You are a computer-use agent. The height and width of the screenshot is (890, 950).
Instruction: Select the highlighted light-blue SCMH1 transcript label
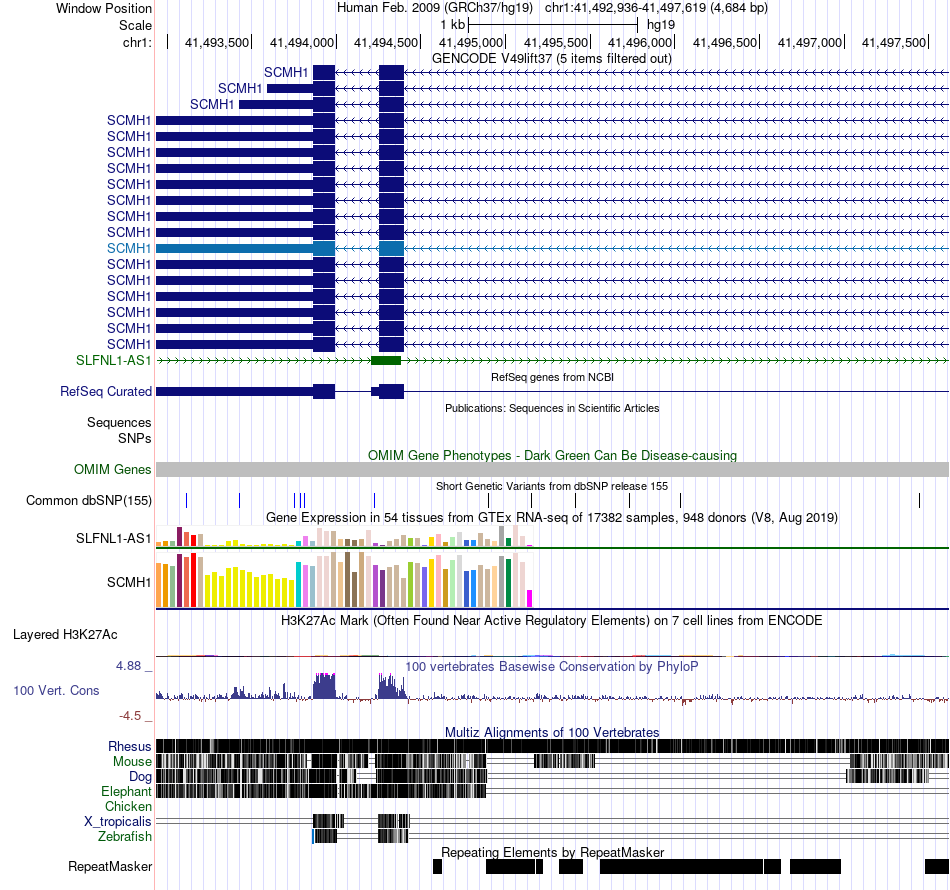129,248
